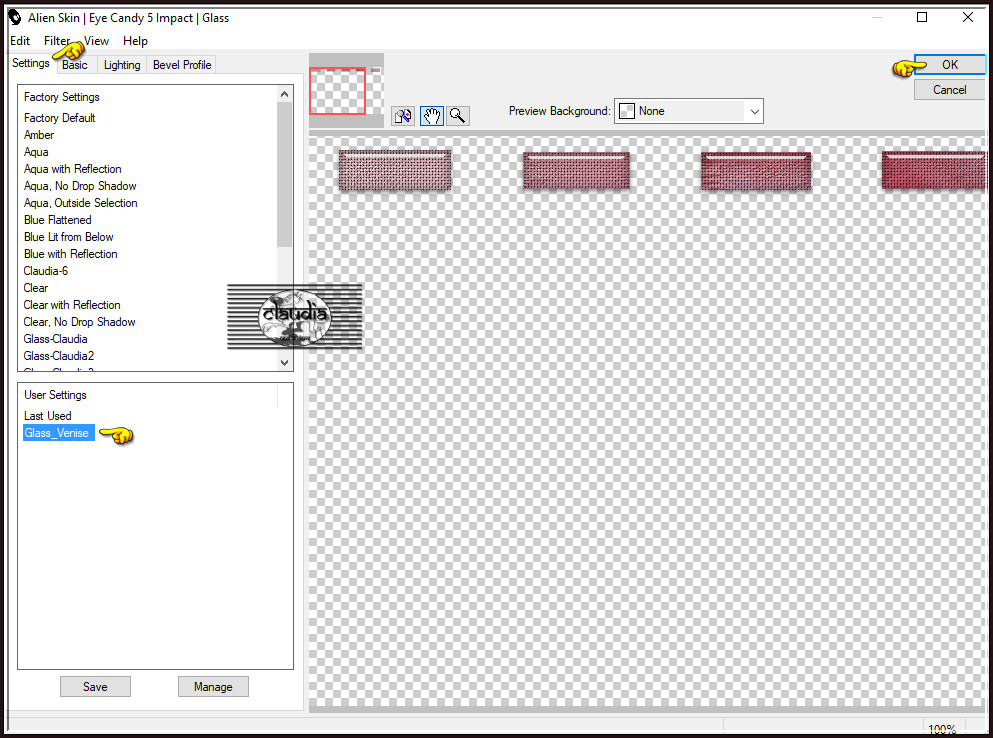Open the View menu
Screen dimensions: 993x738
(96, 41)
